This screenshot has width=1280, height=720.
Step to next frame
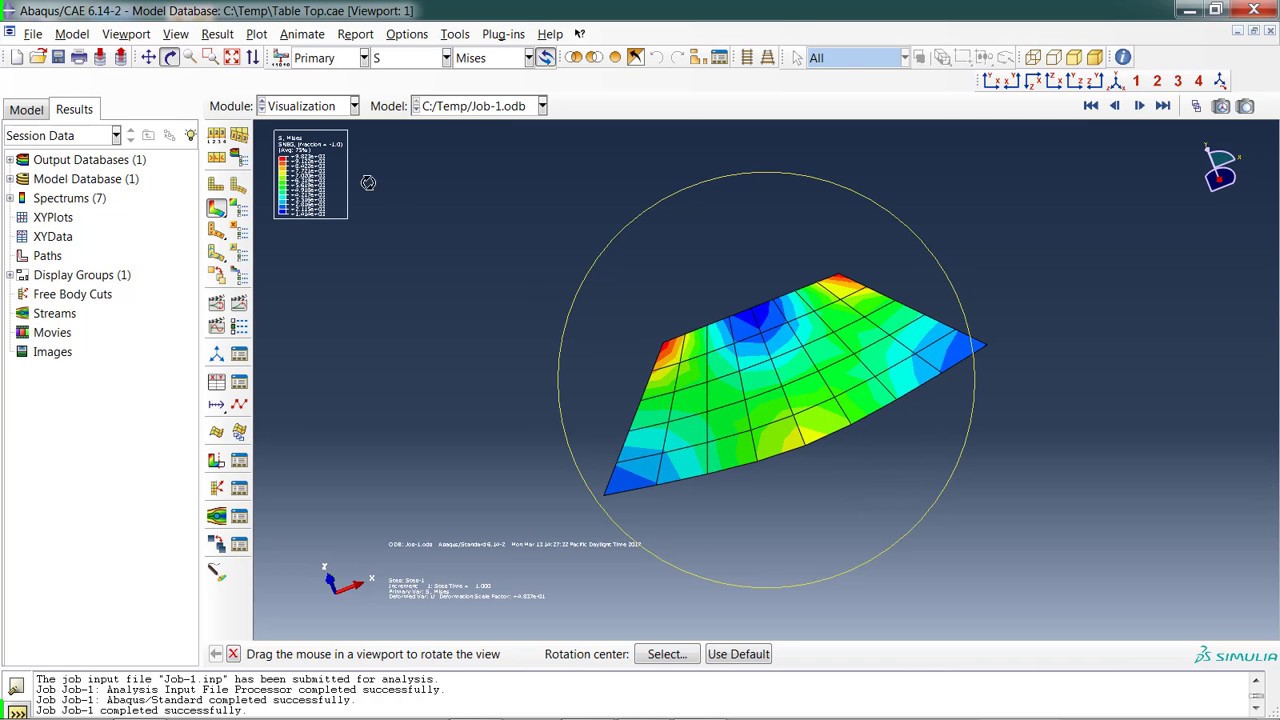coord(1139,106)
